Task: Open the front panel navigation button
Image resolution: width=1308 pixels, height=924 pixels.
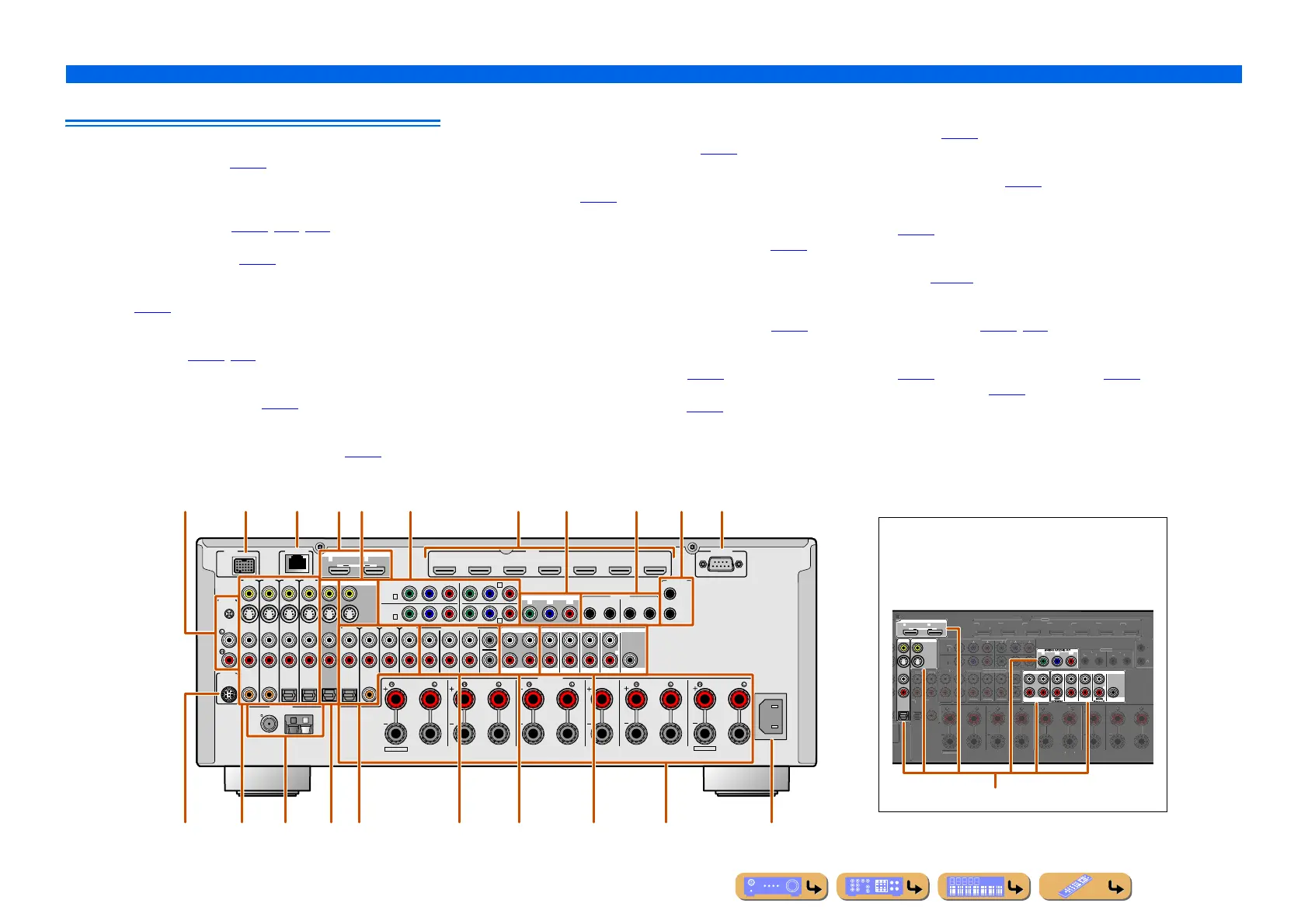Action: (x=781, y=887)
